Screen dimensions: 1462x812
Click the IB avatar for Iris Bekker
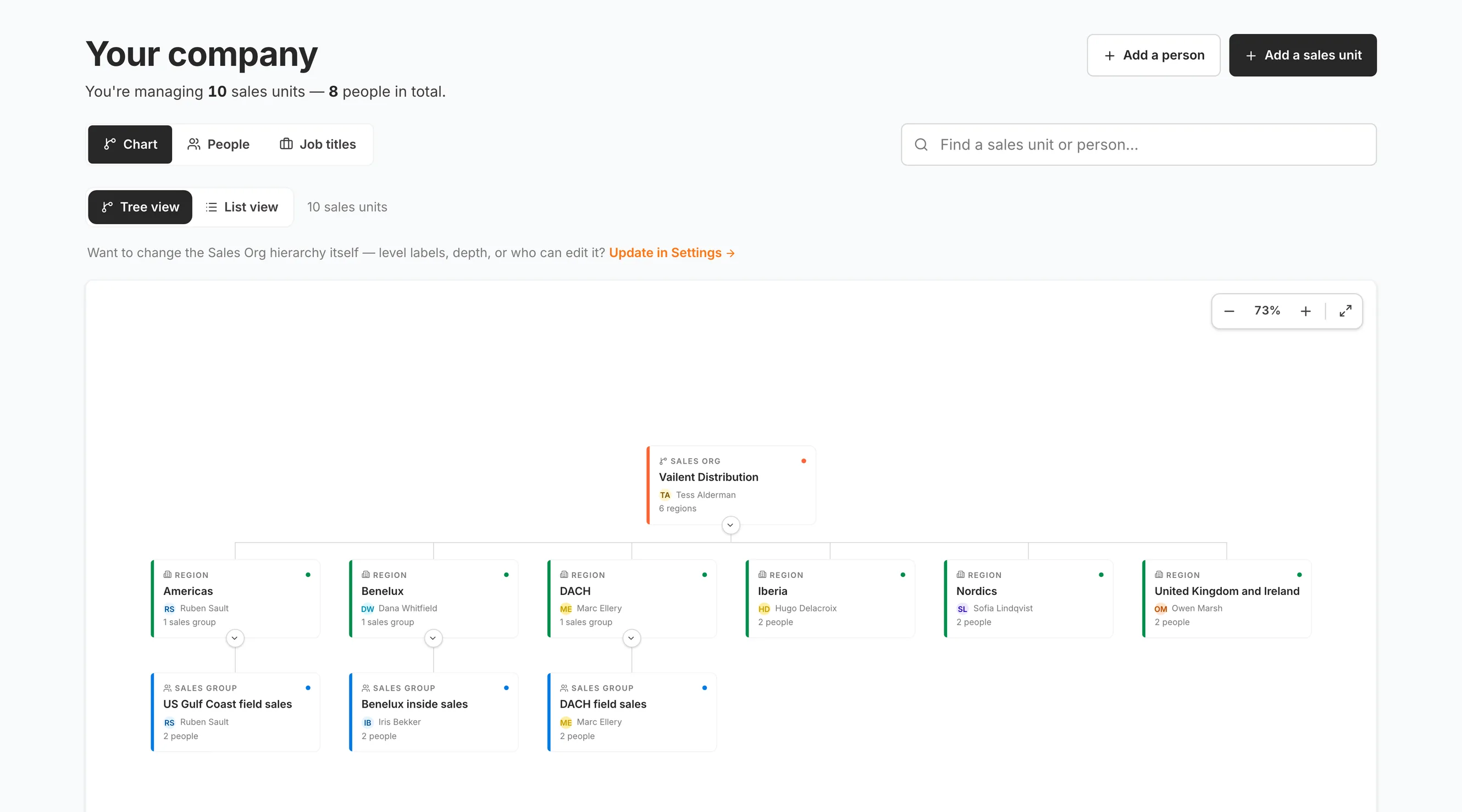pyautogui.click(x=368, y=722)
